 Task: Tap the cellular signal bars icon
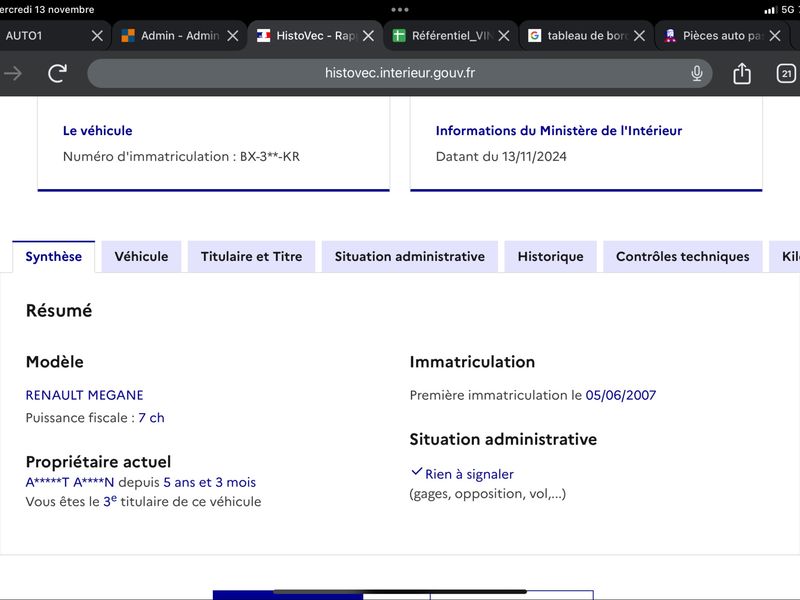(770, 10)
